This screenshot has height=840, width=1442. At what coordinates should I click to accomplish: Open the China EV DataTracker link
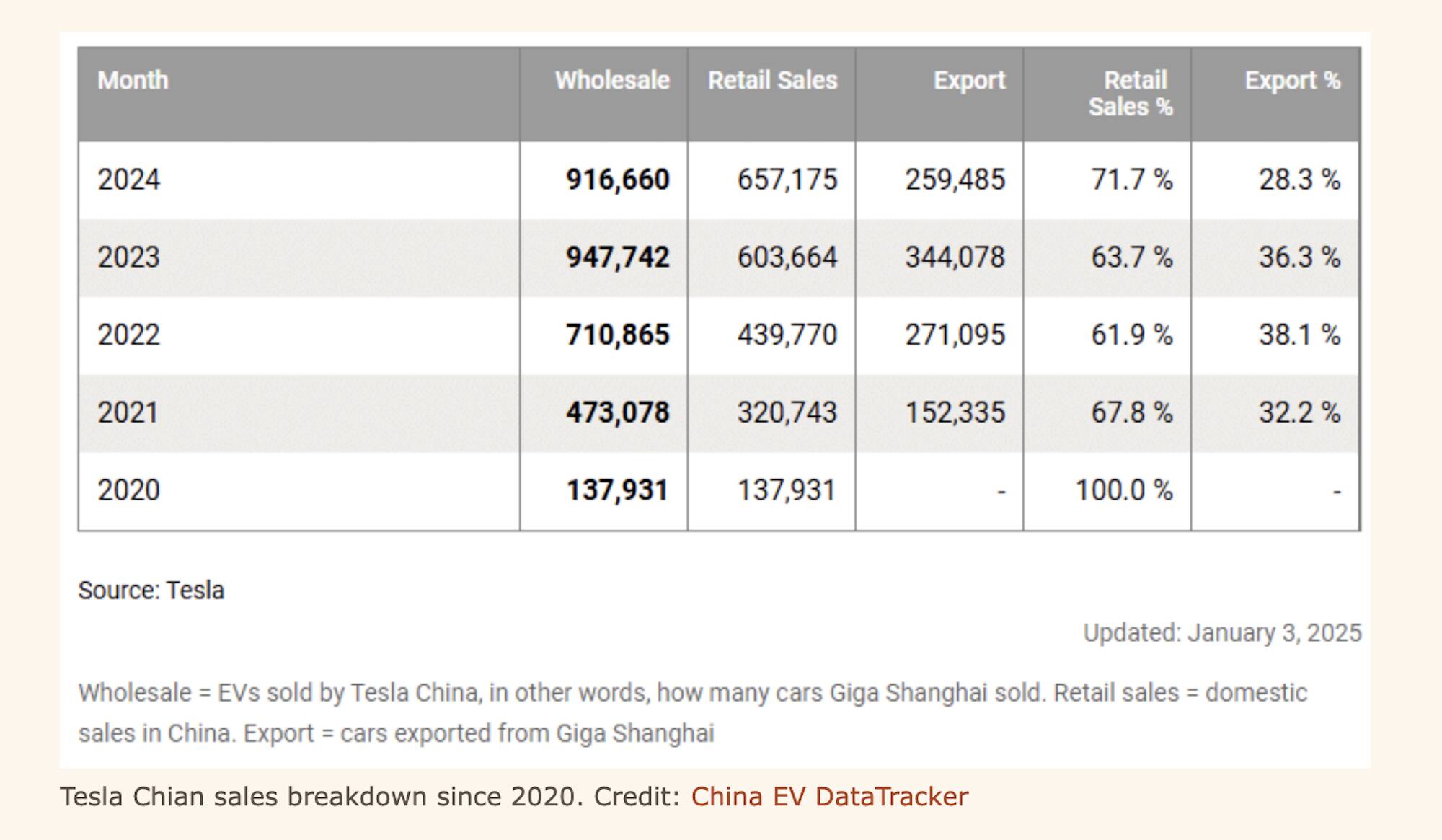click(x=829, y=797)
